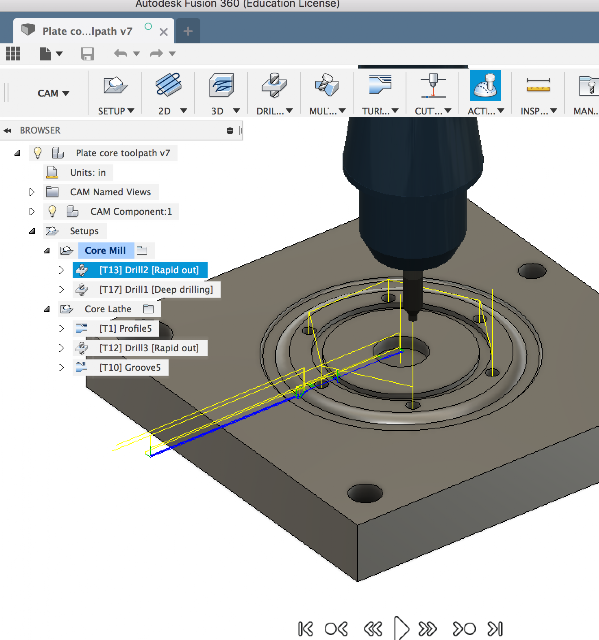
Task: Collapse the Core Mill setup
Action: 47,251
